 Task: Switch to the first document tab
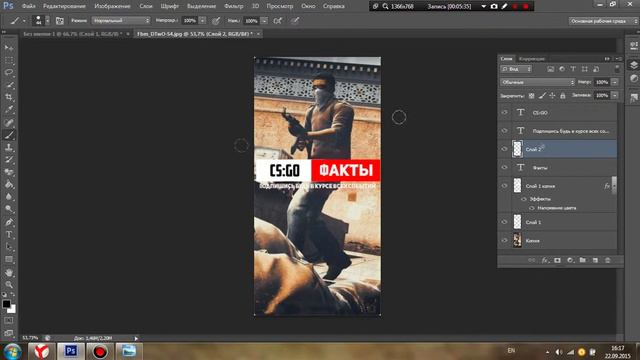pyautogui.click(x=73, y=34)
